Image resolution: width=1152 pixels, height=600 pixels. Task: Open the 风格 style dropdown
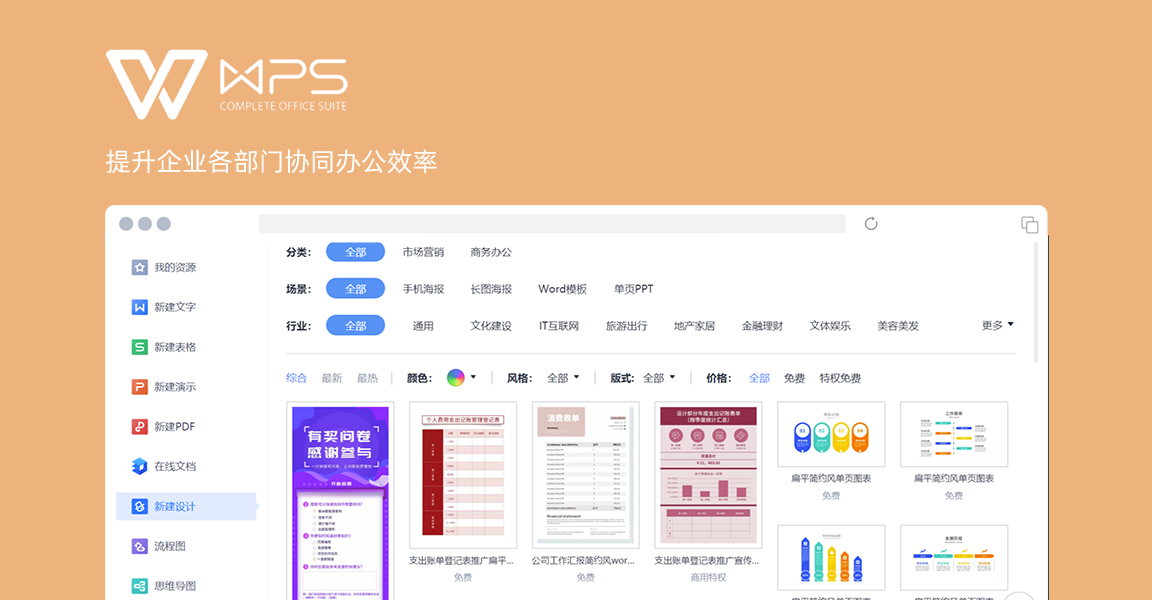561,378
